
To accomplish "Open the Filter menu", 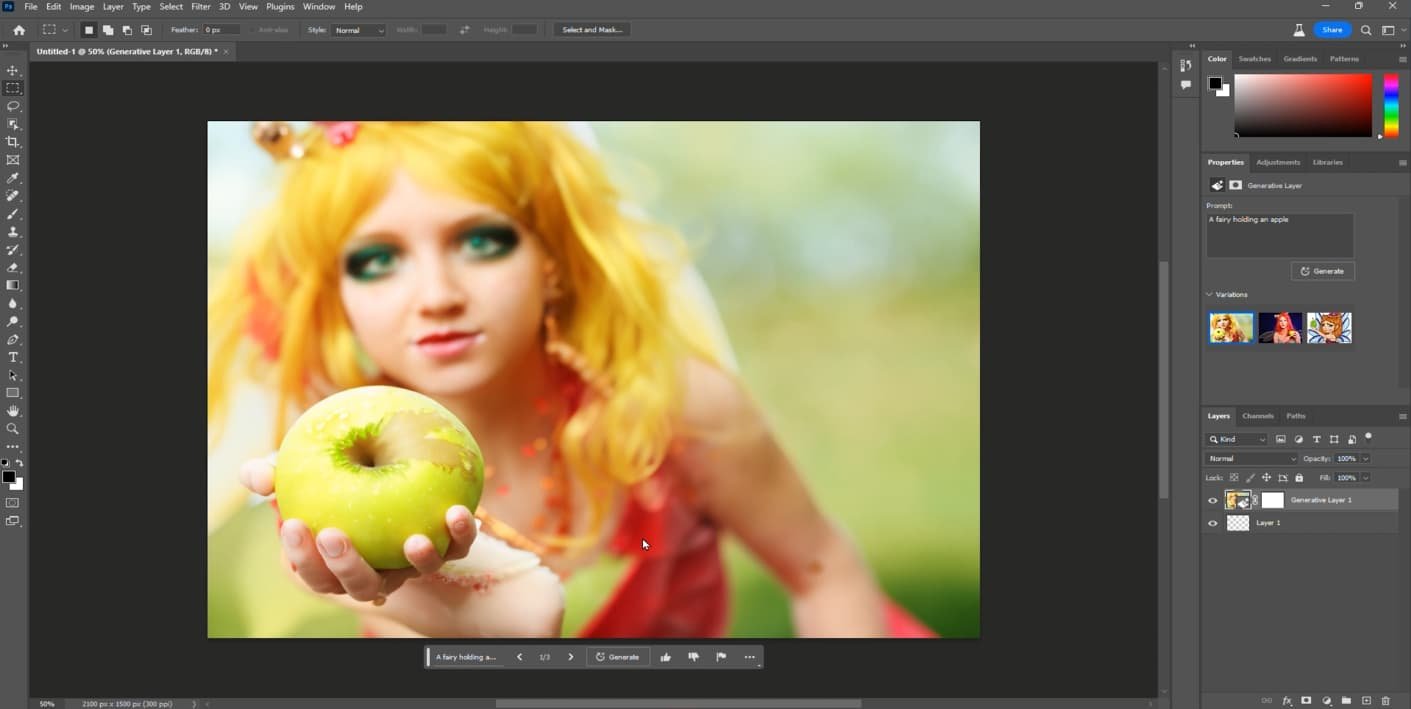I will [200, 7].
